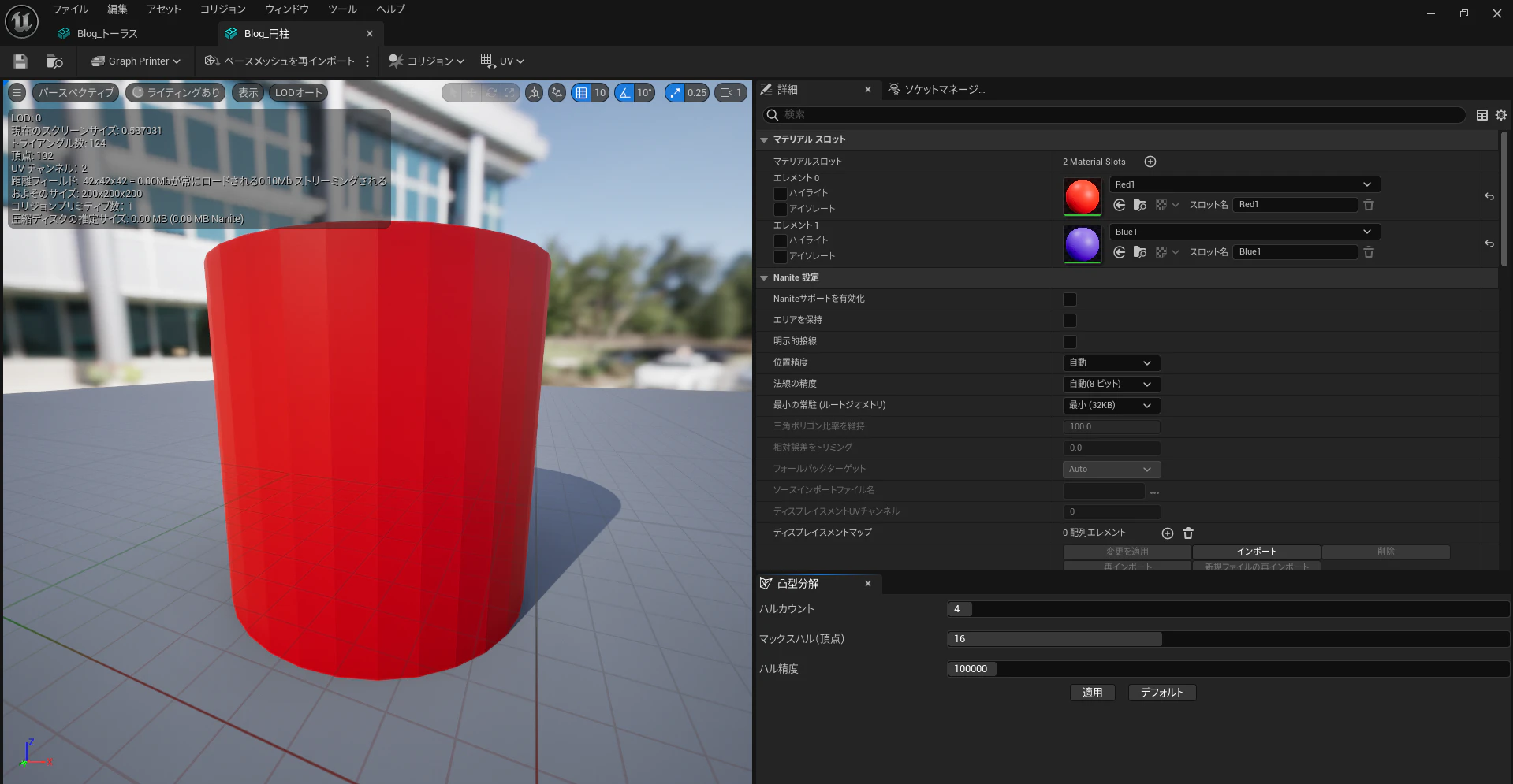Add a new material slot
Image resolution: width=1513 pixels, height=784 pixels.
[1150, 162]
